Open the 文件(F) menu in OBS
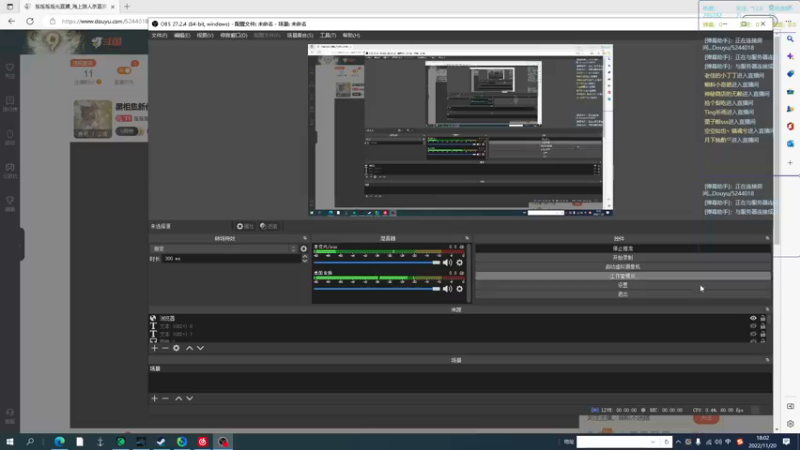The height and width of the screenshot is (450, 800). [x=159, y=35]
